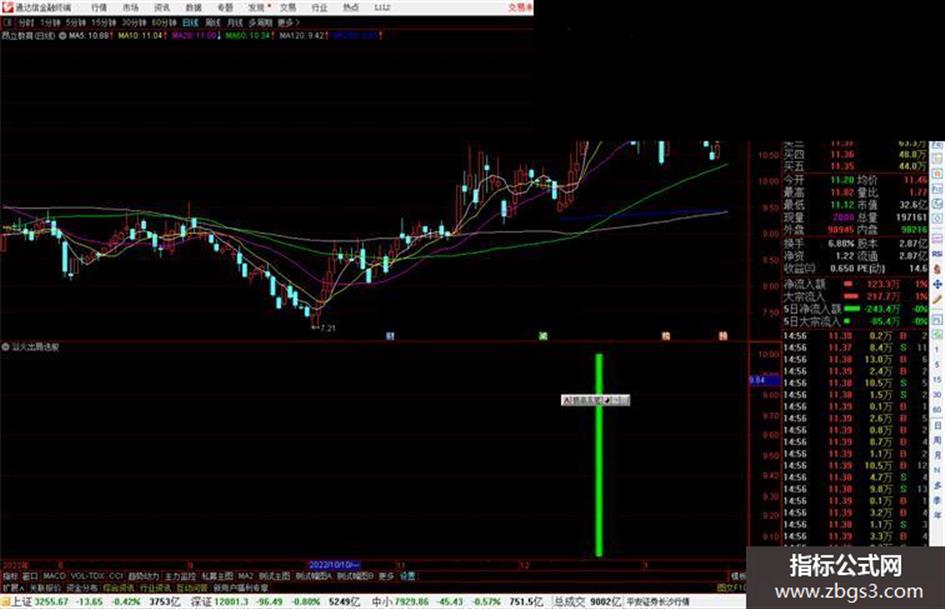Open 关联报价 tab
Viewport: 945px width, 609px height.
45,587
